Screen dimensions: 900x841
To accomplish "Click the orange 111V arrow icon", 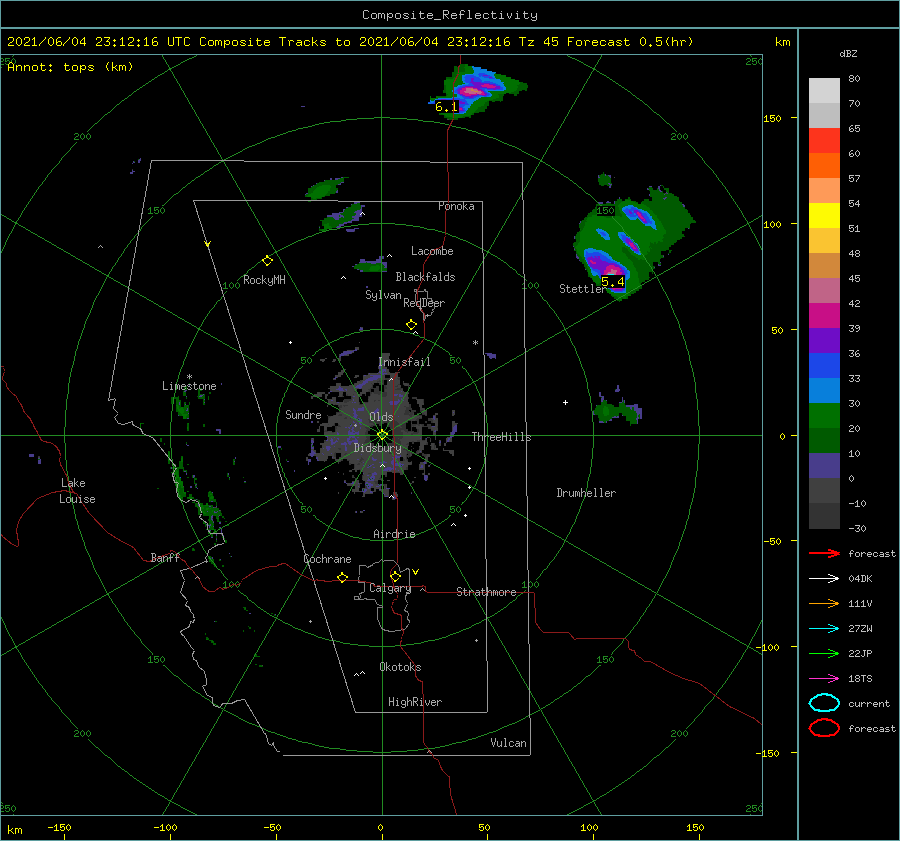I will (x=824, y=603).
